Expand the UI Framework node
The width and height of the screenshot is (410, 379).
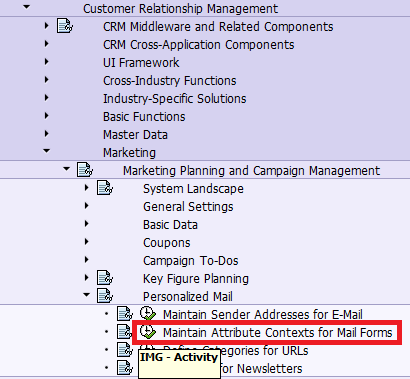click(x=47, y=62)
